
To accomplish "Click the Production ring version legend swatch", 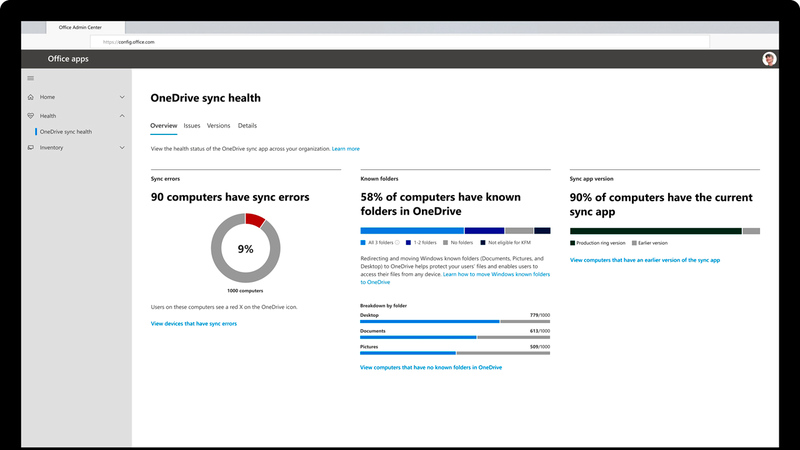I will tap(573, 242).
